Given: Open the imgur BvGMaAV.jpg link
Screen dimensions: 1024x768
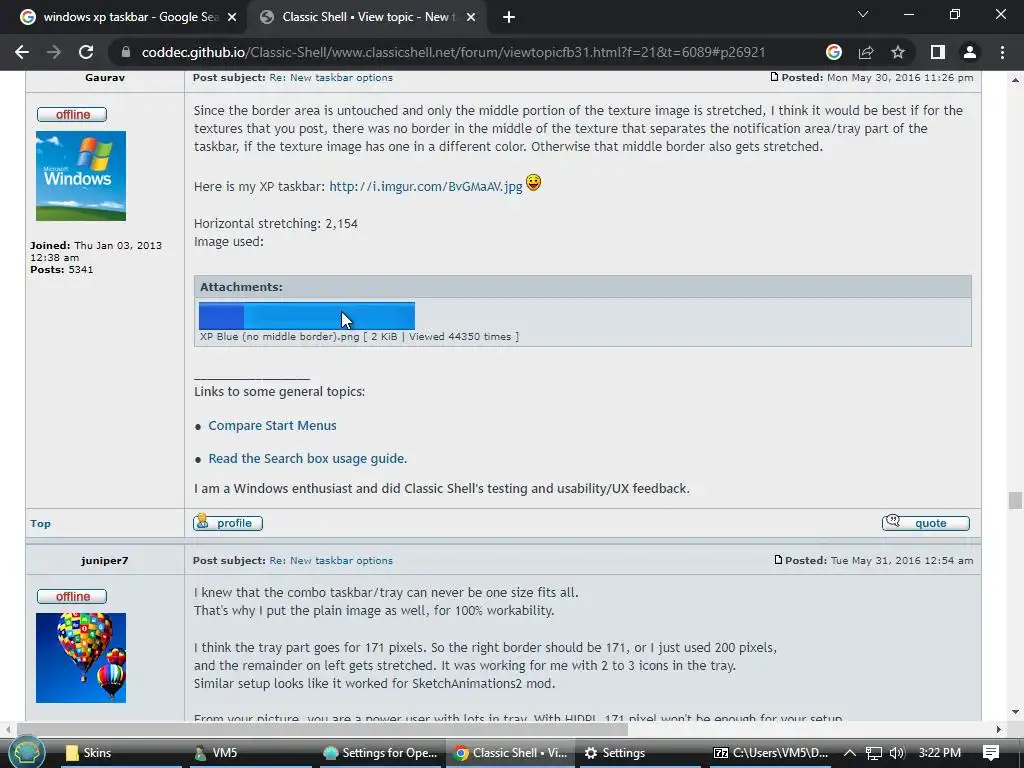Looking at the screenshot, I should click(x=426, y=186).
